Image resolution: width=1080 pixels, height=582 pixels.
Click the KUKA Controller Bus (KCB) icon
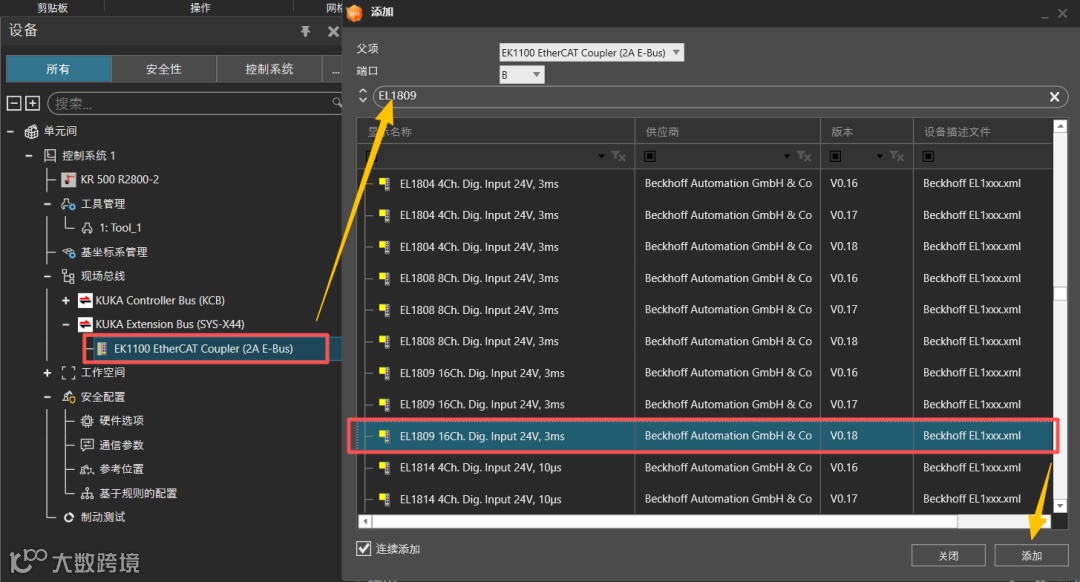[x=85, y=300]
